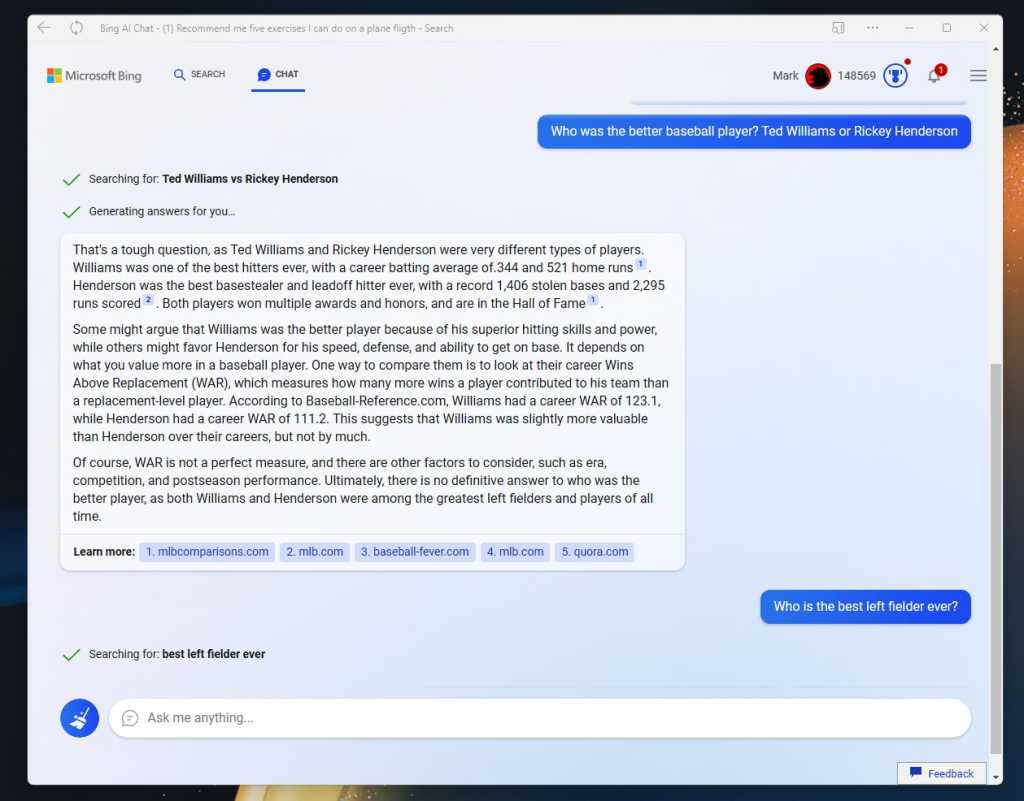
Task: Click the Microsoft Bing logo
Action: [x=94, y=75]
